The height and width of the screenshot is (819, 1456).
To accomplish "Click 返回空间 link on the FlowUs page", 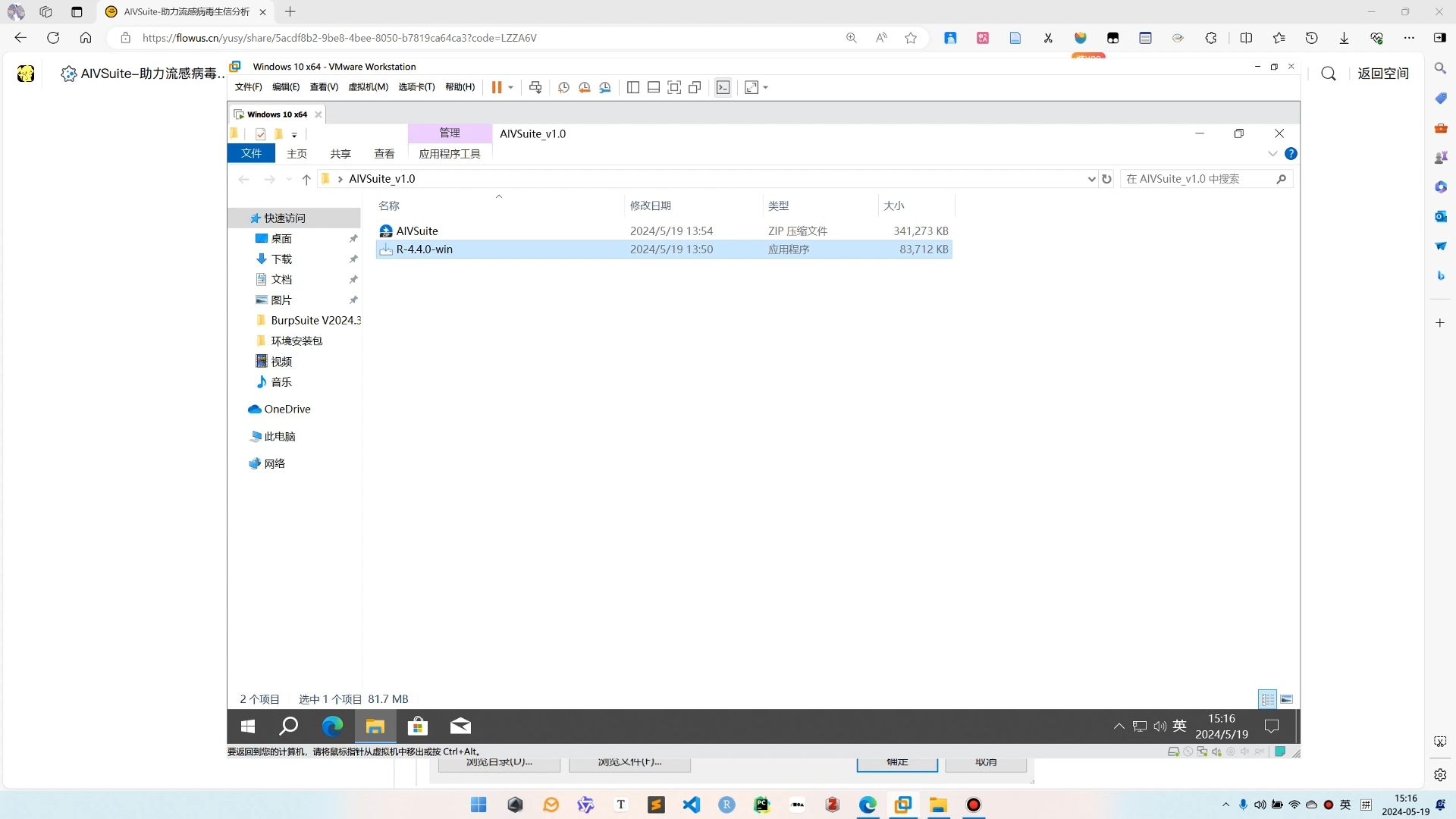I will 1383,74.
